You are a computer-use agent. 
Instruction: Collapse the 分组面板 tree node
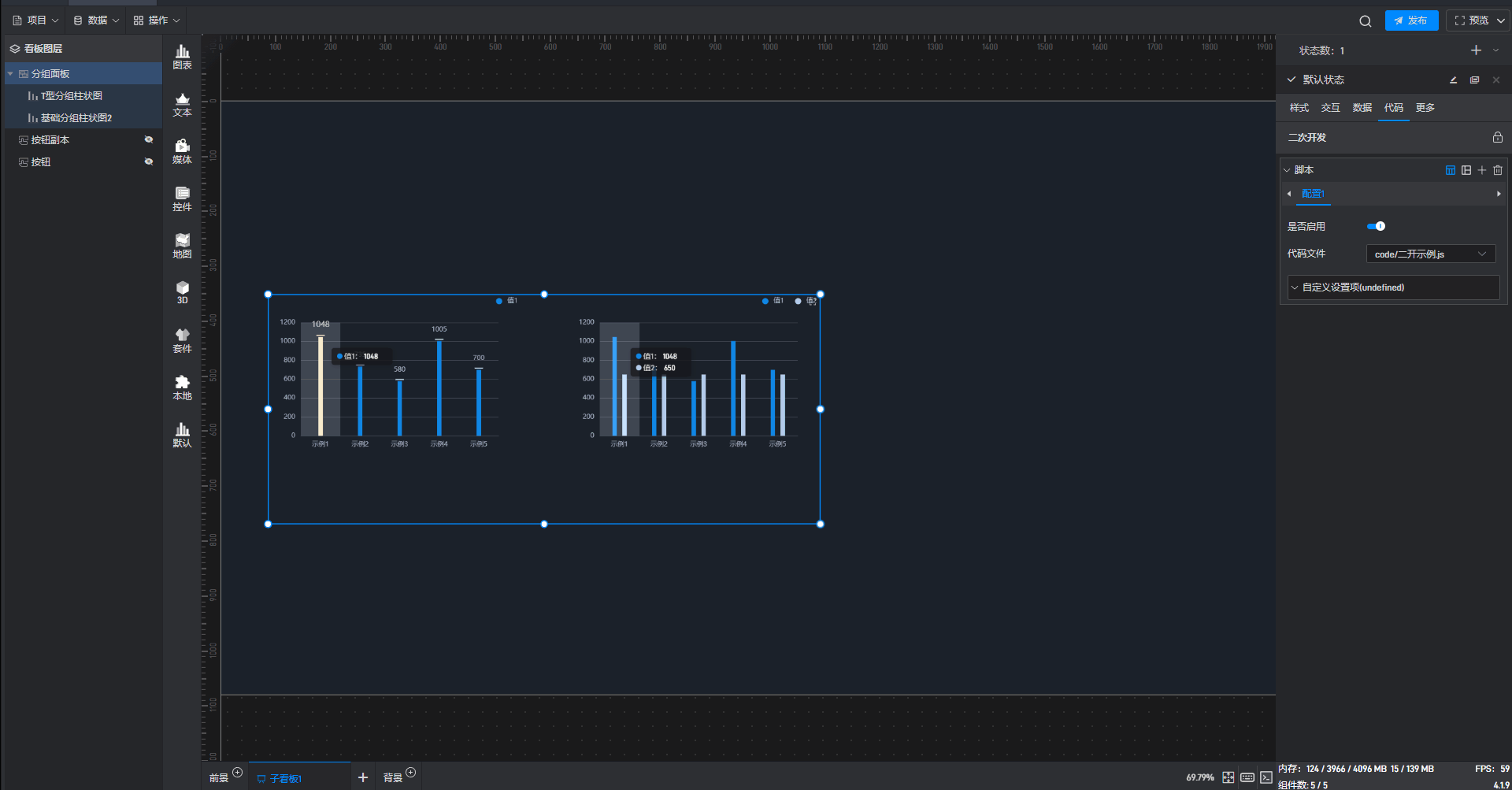(10, 74)
